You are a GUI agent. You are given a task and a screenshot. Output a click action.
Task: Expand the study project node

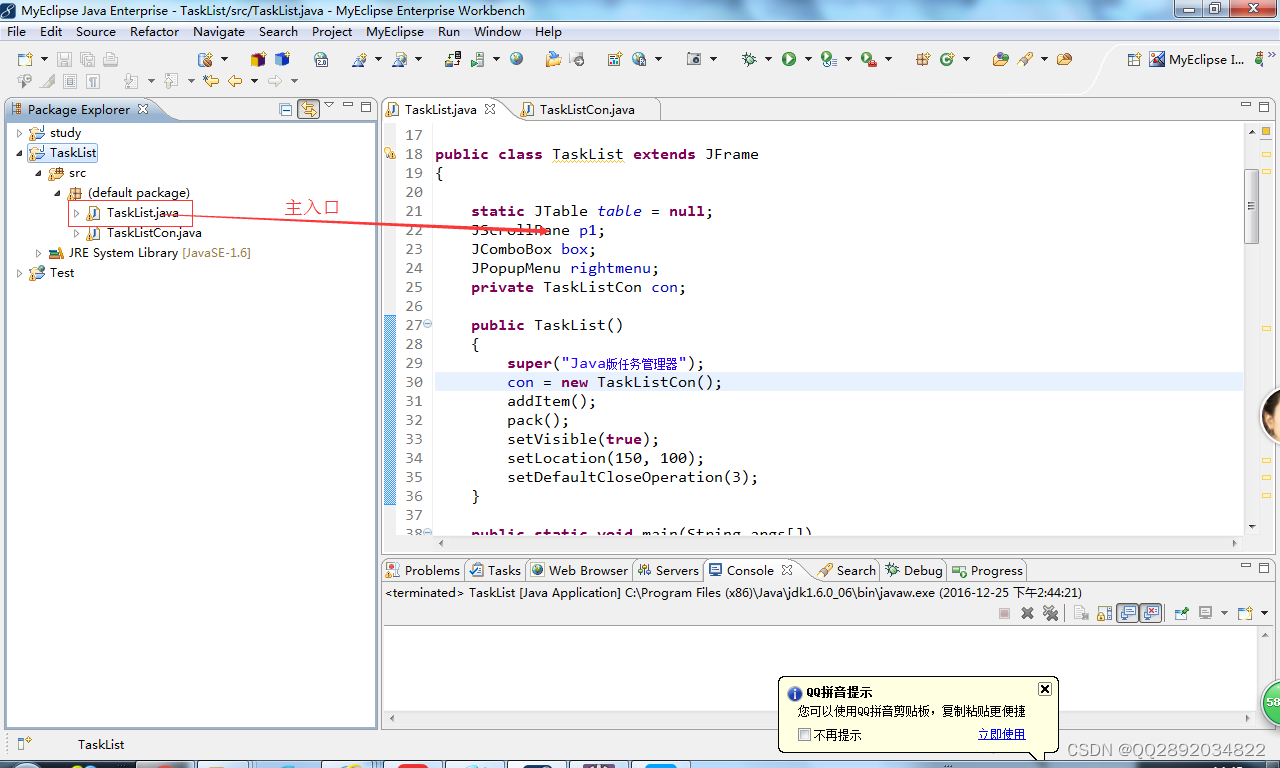point(19,133)
